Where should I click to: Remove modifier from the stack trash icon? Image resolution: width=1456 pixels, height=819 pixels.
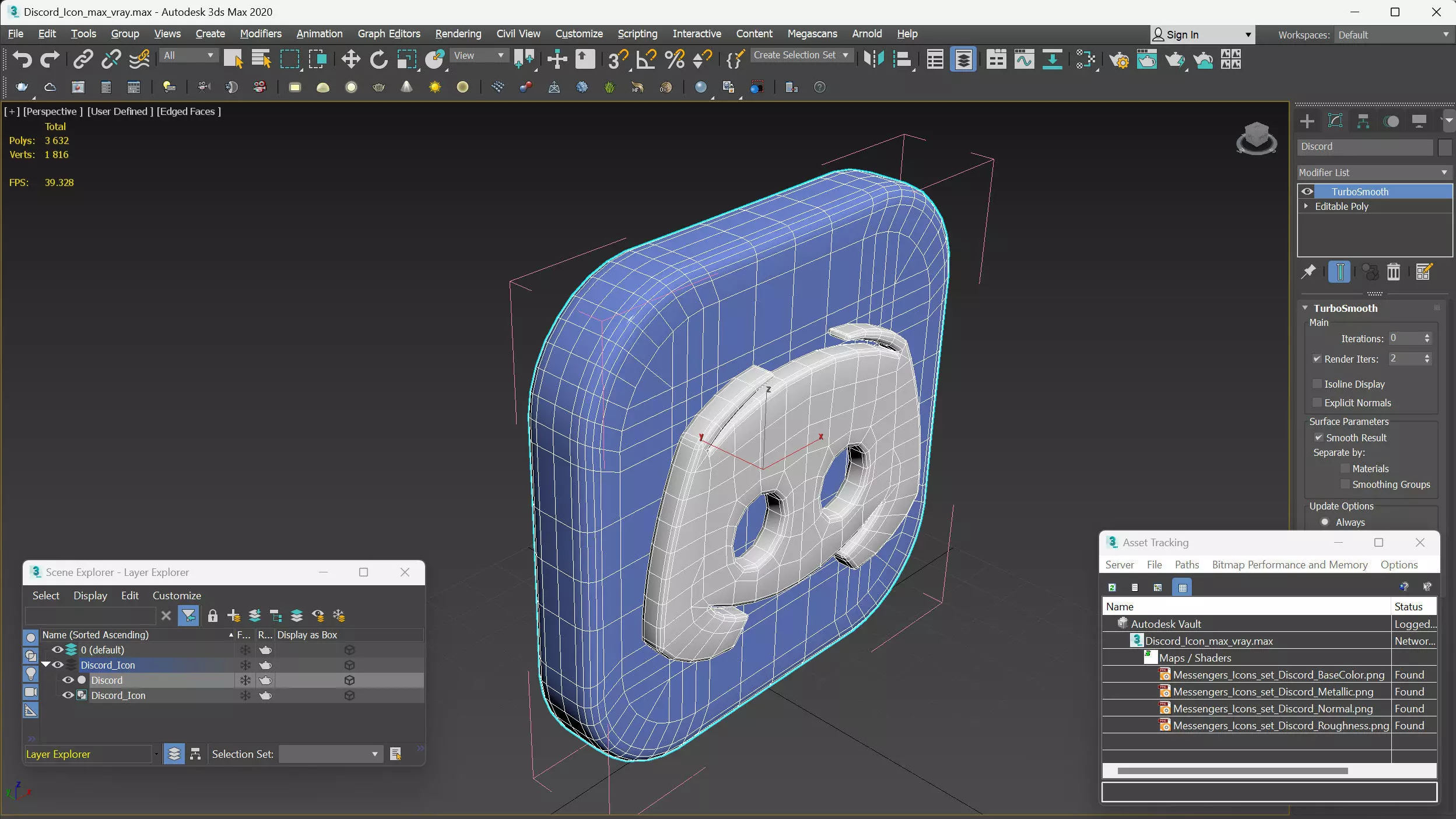point(1393,272)
